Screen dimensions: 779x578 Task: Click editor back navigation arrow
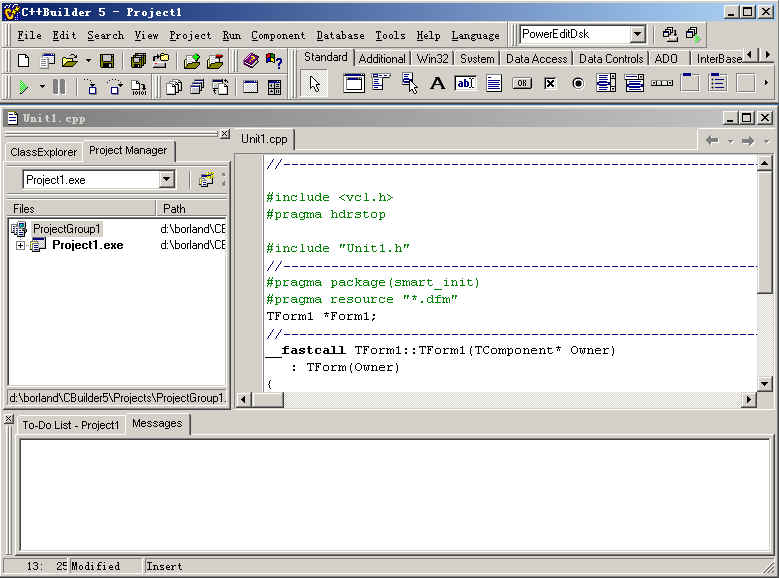coord(712,141)
